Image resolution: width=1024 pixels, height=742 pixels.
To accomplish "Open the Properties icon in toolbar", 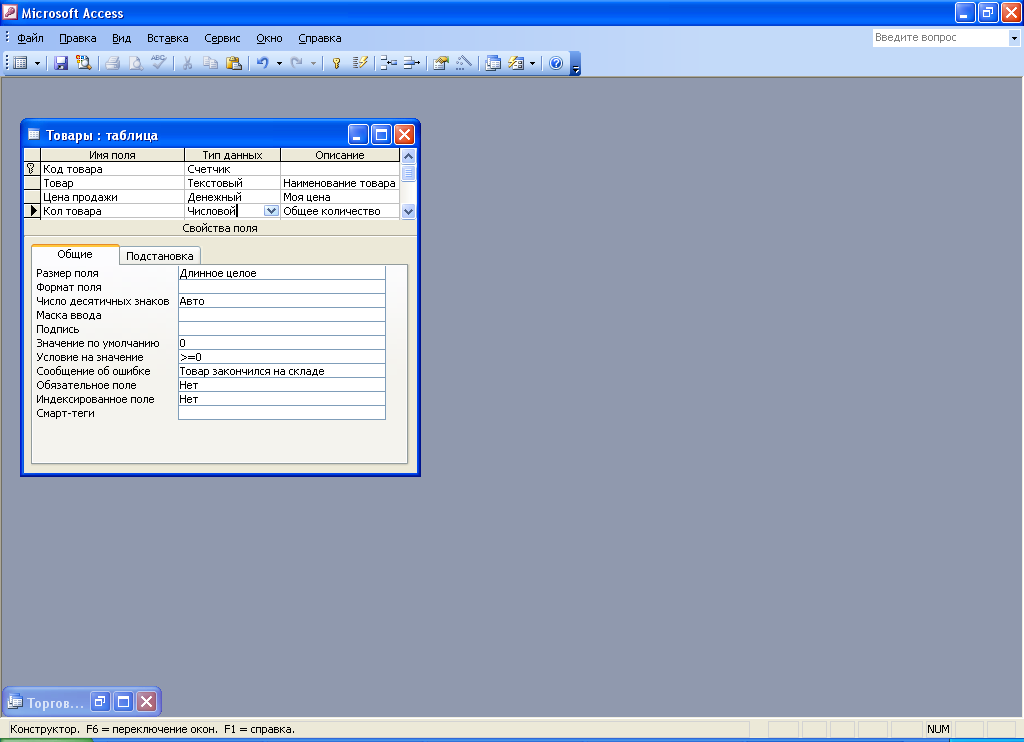I will [x=441, y=63].
